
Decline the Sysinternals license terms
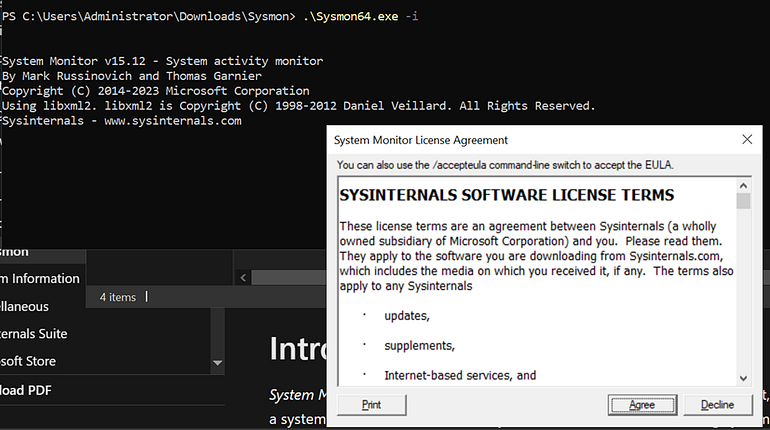click(717, 405)
